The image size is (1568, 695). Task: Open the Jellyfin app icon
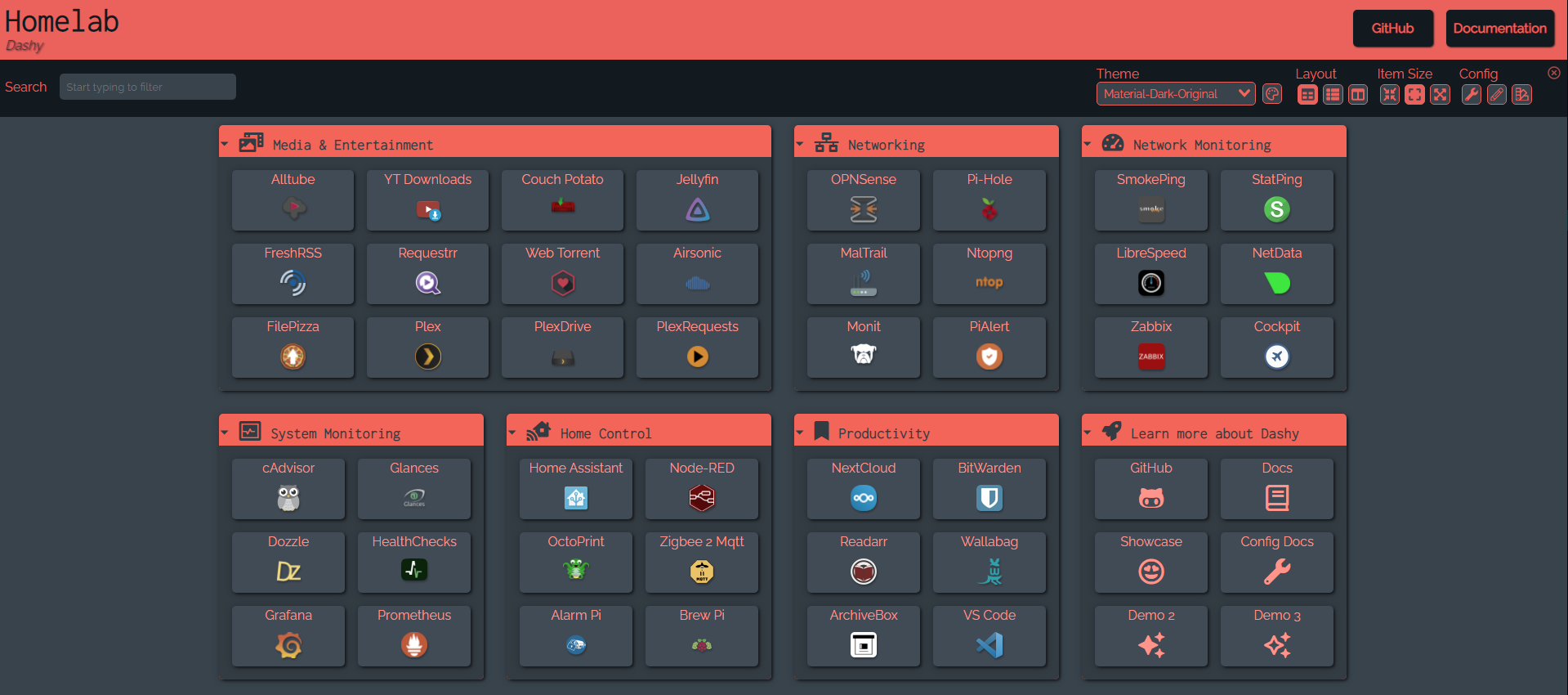click(697, 210)
